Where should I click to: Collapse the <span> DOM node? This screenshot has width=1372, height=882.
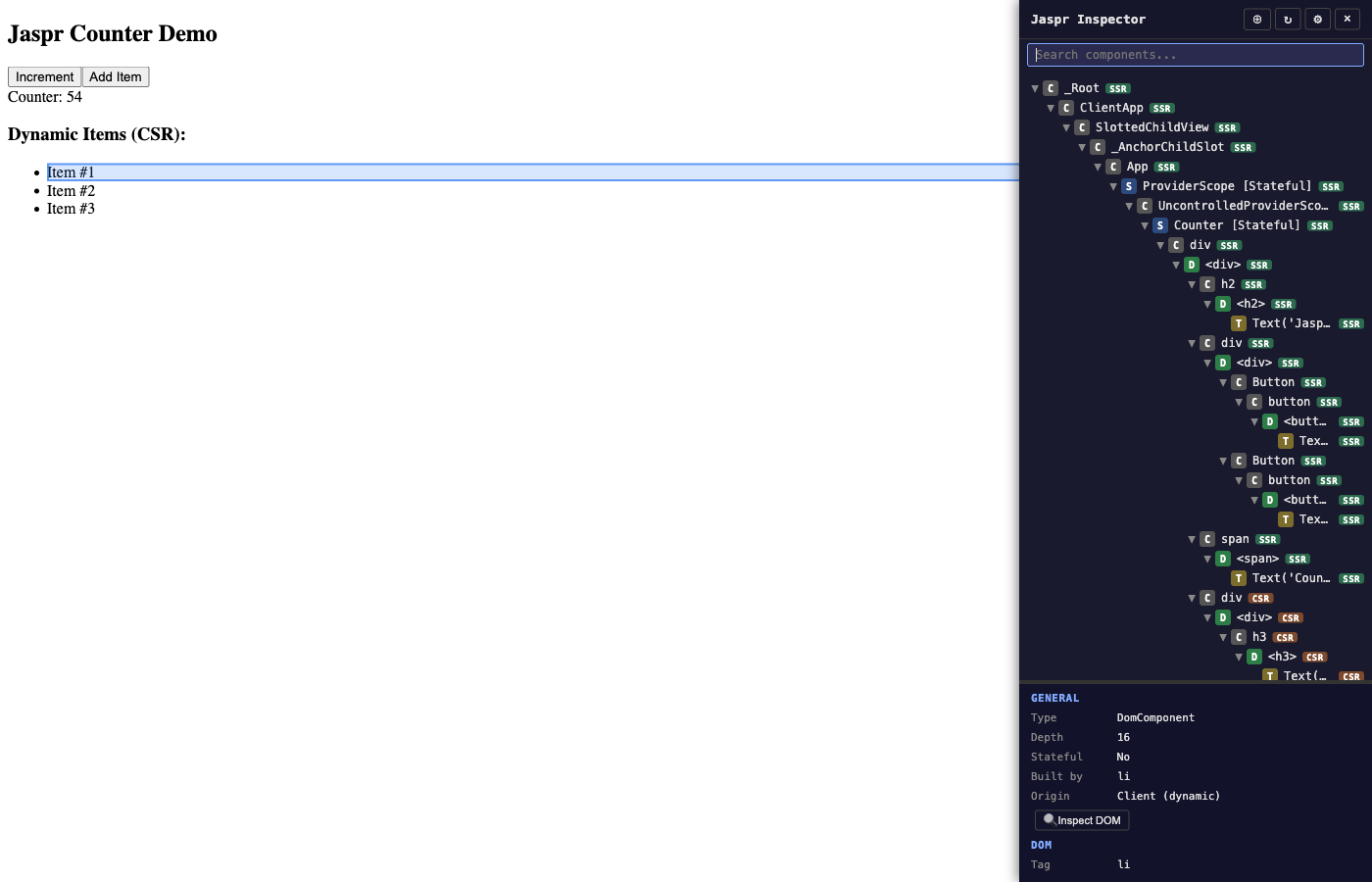pos(1207,559)
